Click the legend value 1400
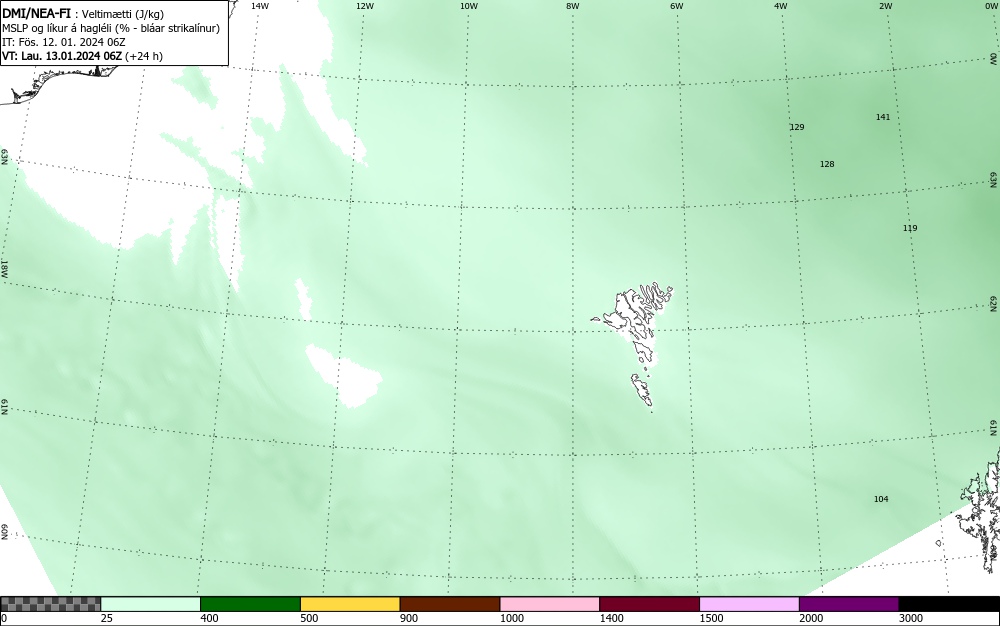The width and height of the screenshot is (1000, 626). (612, 618)
